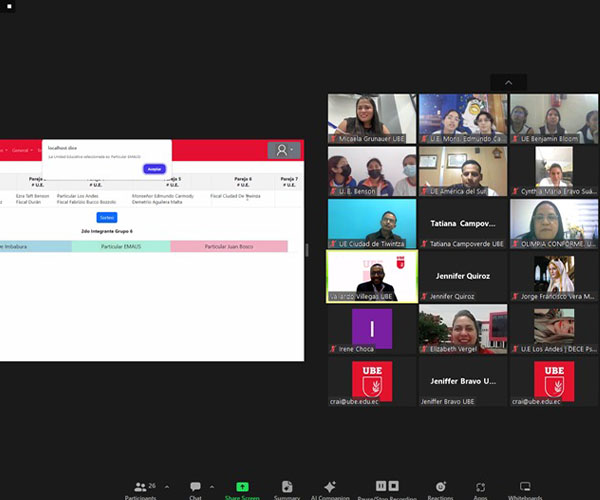
Task: Click muted mic icon on Tatiana Campoverde tile
Action: (x=424, y=244)
